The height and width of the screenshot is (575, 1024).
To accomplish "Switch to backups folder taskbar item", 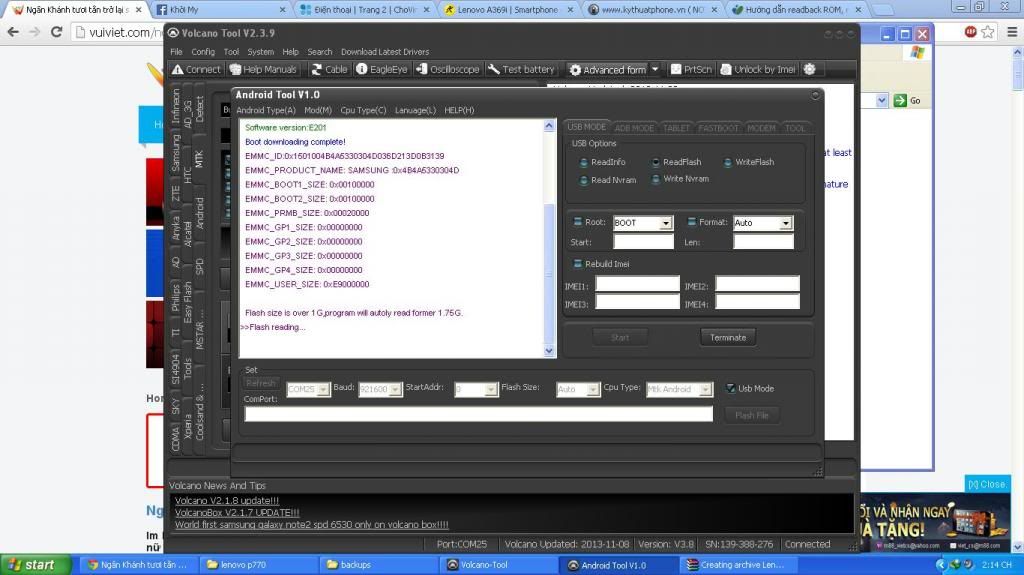I will point(377,565).
